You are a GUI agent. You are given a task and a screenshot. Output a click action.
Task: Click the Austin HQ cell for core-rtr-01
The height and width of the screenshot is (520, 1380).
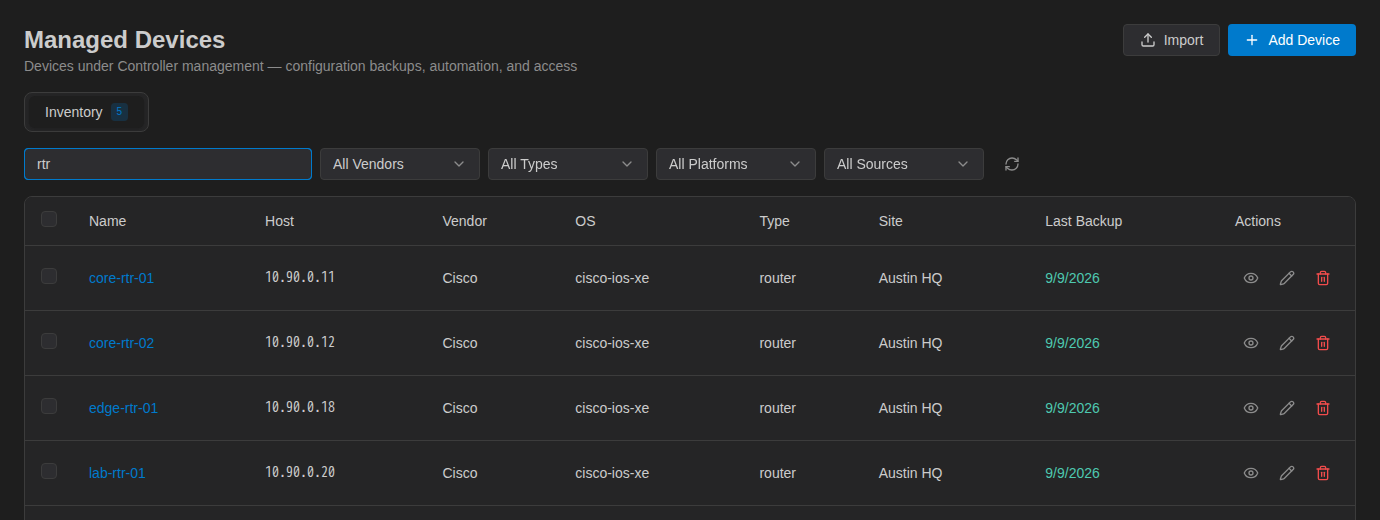coord(910,278)
